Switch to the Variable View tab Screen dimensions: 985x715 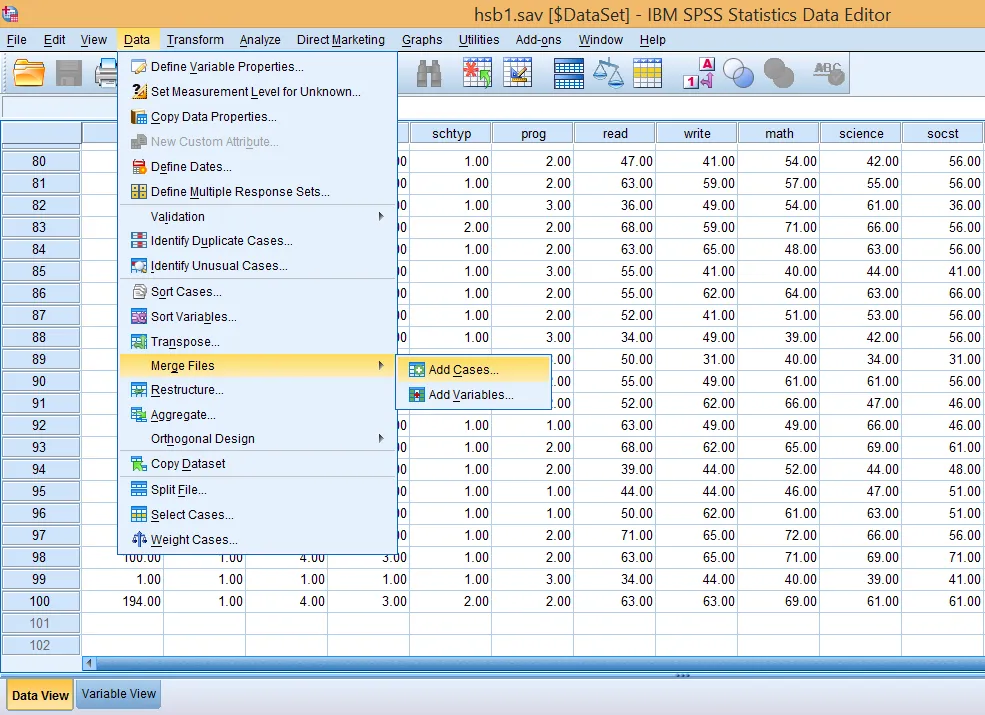118,694
